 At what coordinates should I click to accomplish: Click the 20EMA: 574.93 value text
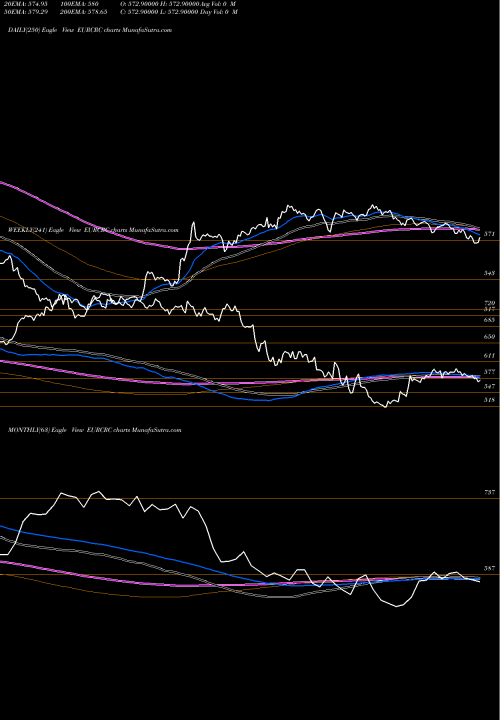[26, 4]
